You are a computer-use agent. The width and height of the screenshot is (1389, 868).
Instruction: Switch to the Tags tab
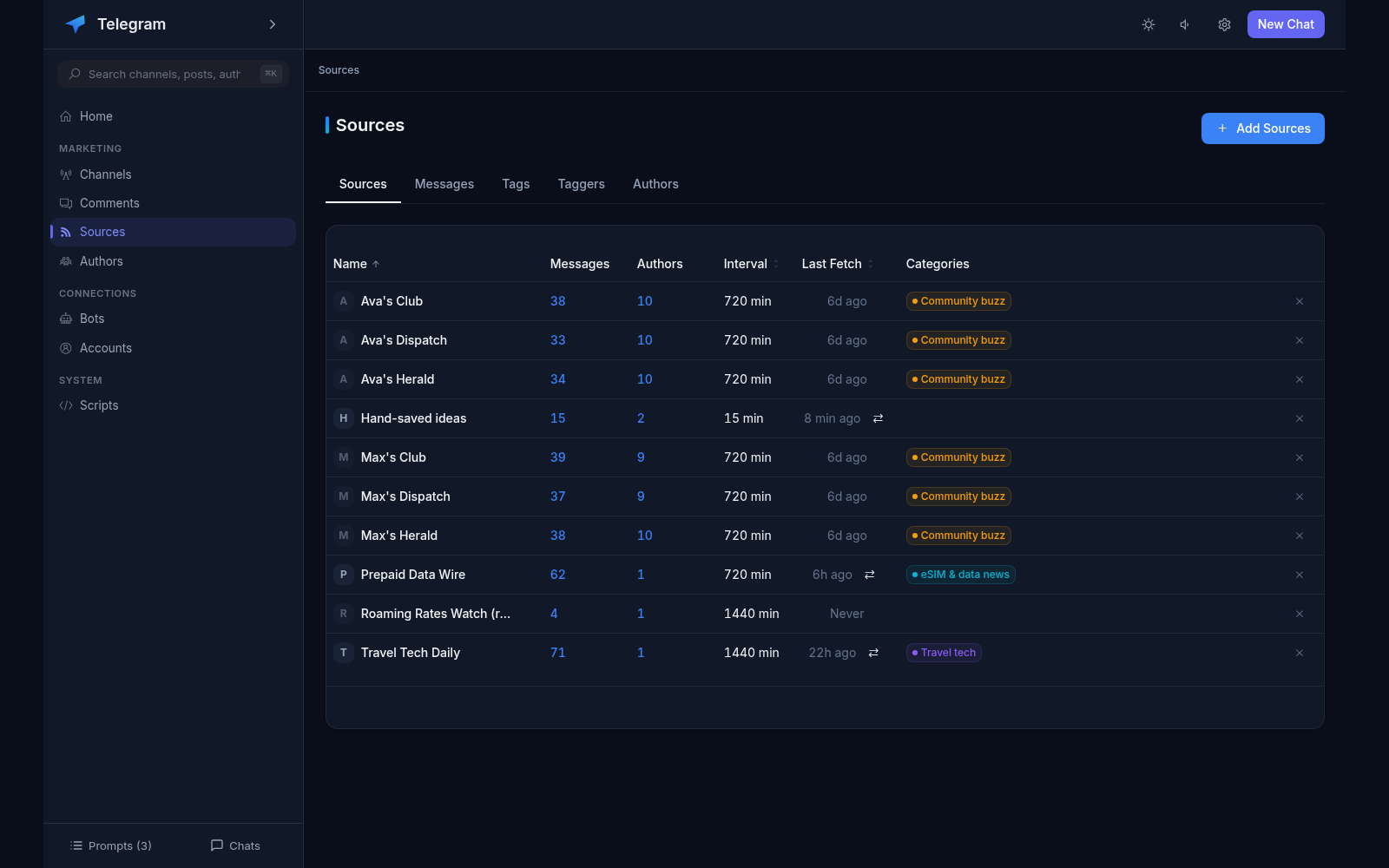(x=516, y=184)
